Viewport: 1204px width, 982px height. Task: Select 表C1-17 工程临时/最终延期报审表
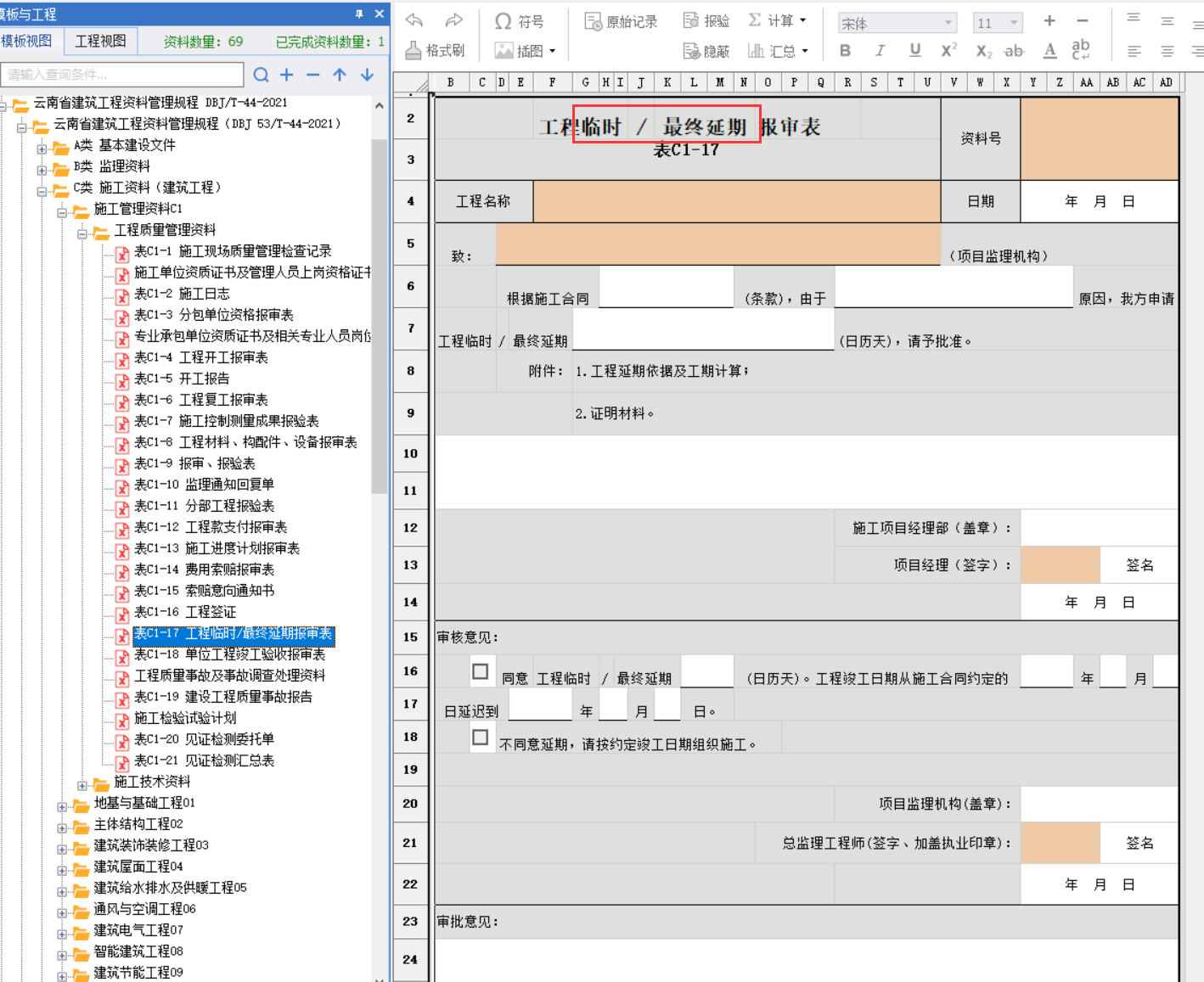233,634
